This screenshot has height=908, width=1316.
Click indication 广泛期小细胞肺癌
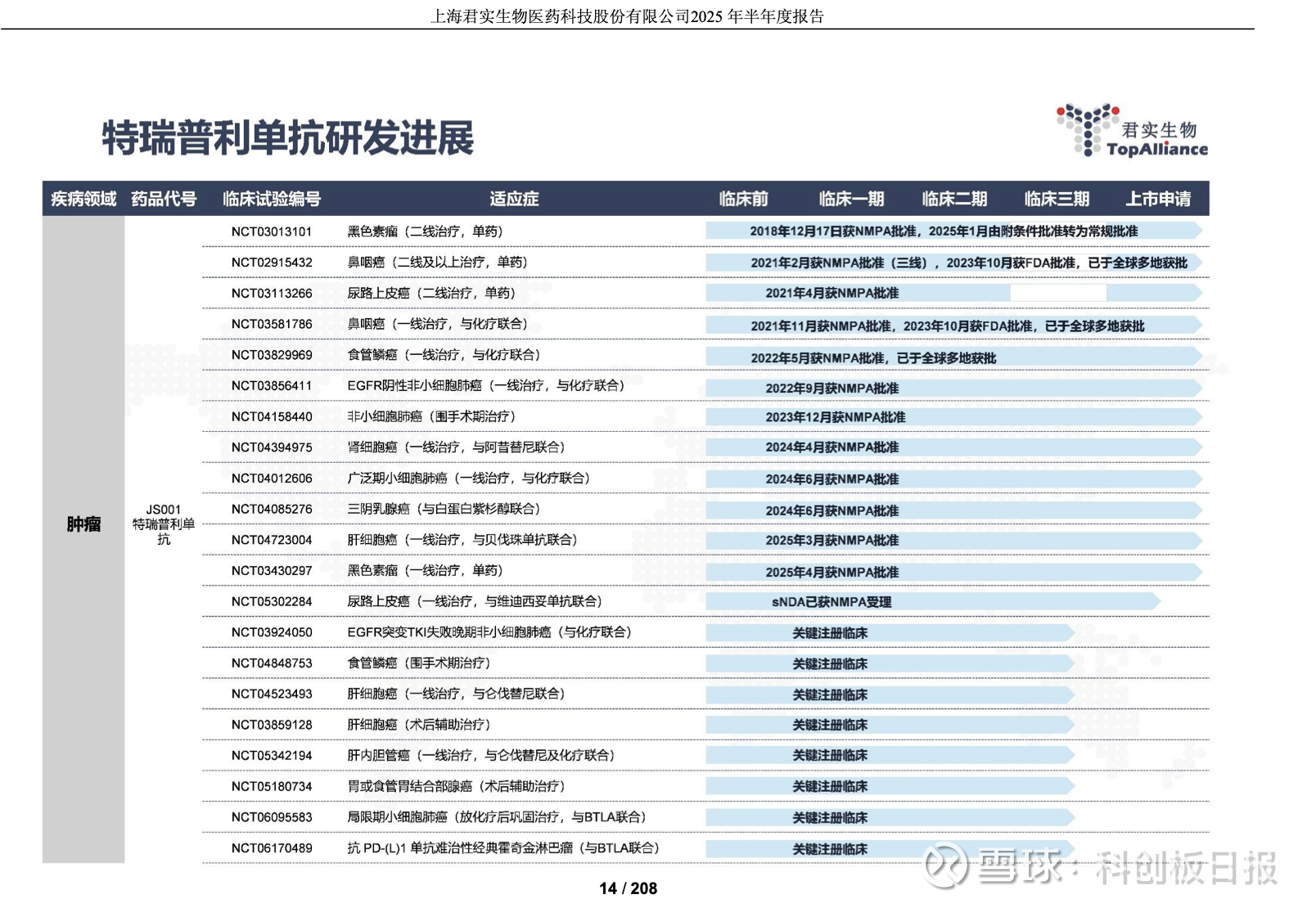[x=469, y=478]
